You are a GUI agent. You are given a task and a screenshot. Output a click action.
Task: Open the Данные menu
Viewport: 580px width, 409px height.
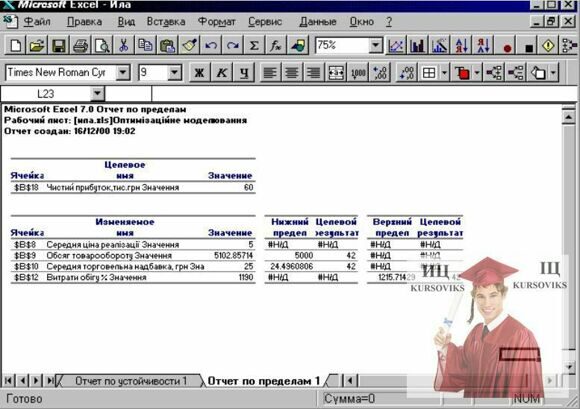318,22
